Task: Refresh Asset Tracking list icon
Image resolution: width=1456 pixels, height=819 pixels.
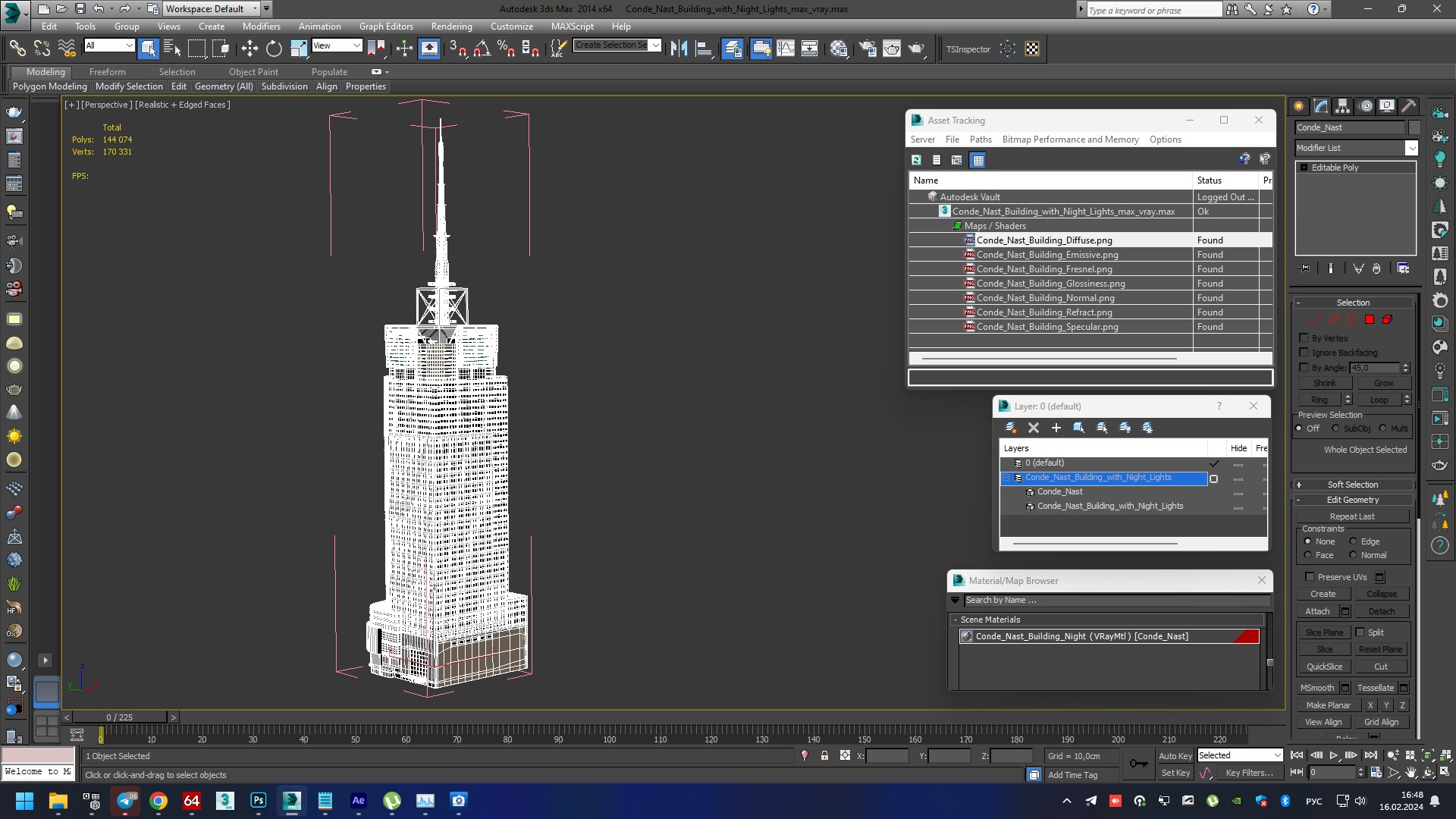Action: (x=916, y=160)
